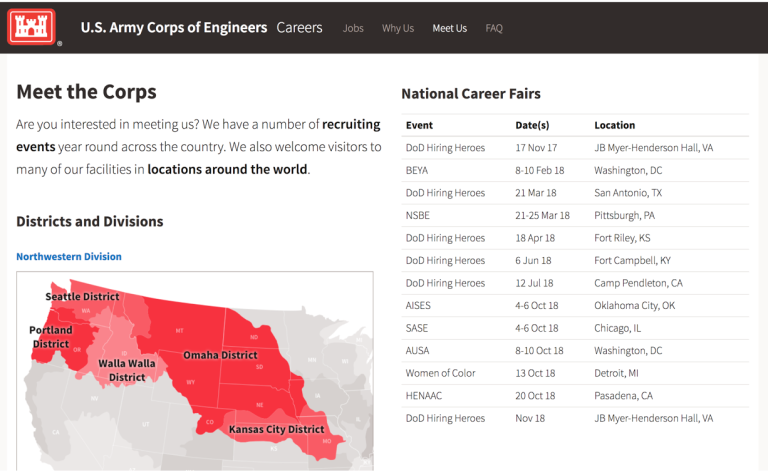The height and width of the screenshot is (471, 768).
Task: Click the SASE event cell
Action: 416,328
